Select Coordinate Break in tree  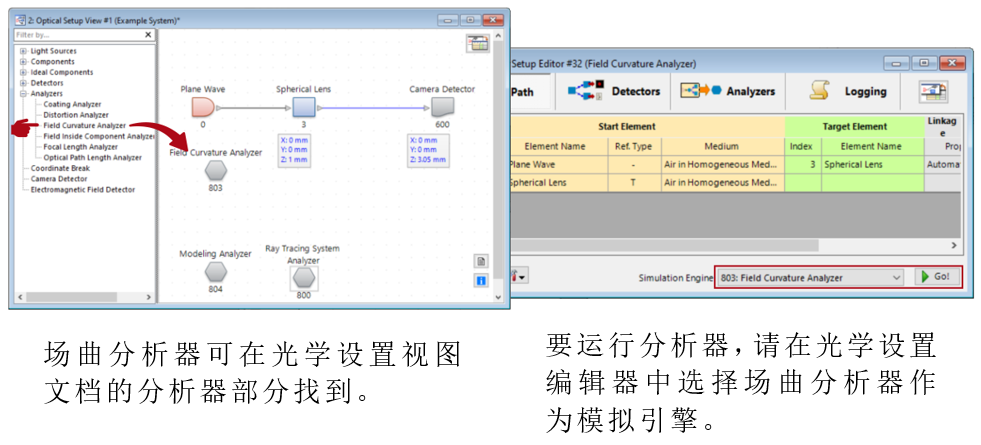click(60, 168)
